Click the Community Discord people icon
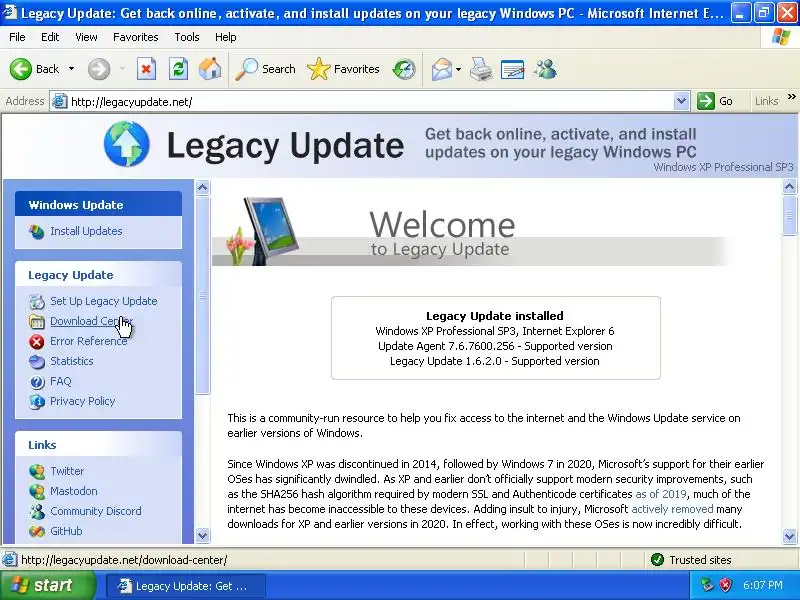Screen dimensions: 800x600 coord(37,511)
